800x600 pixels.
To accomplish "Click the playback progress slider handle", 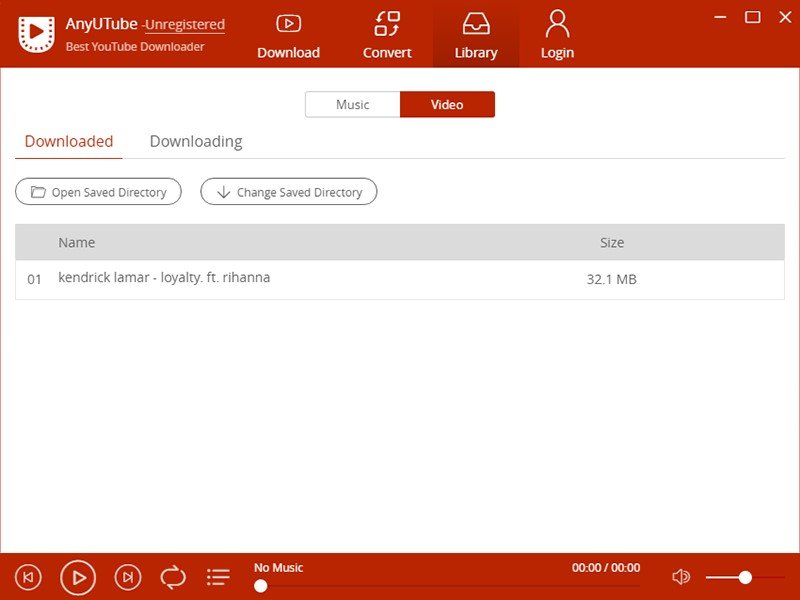I will (261, 586).
